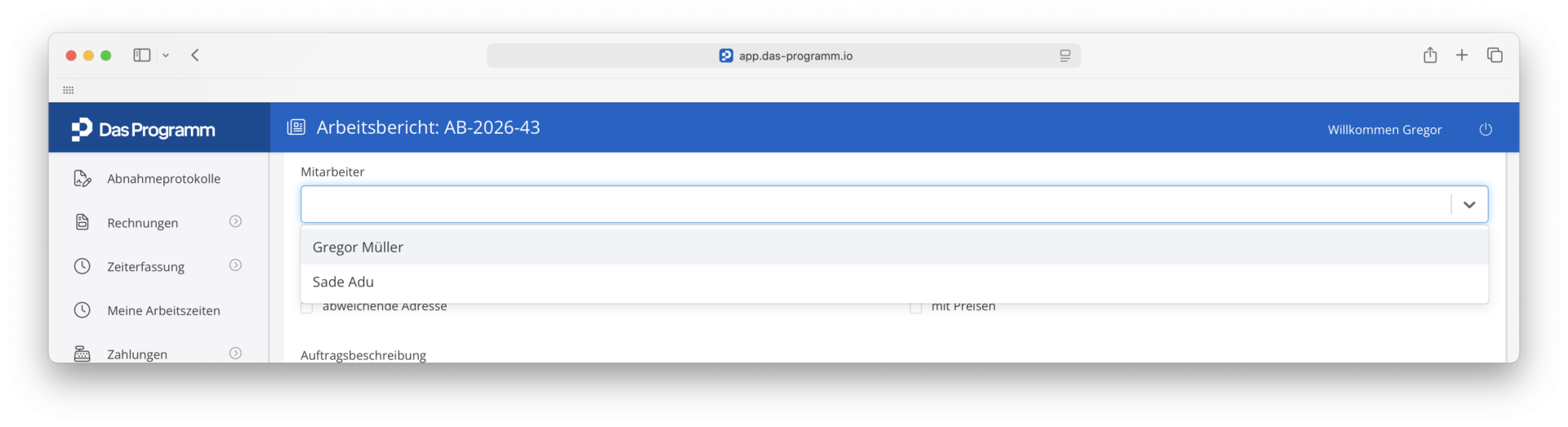Click the Arbeitsbericht newspaper icon in header
Image resolution: width=1568 pixels, height=427 pixels.
coord(296,127)
